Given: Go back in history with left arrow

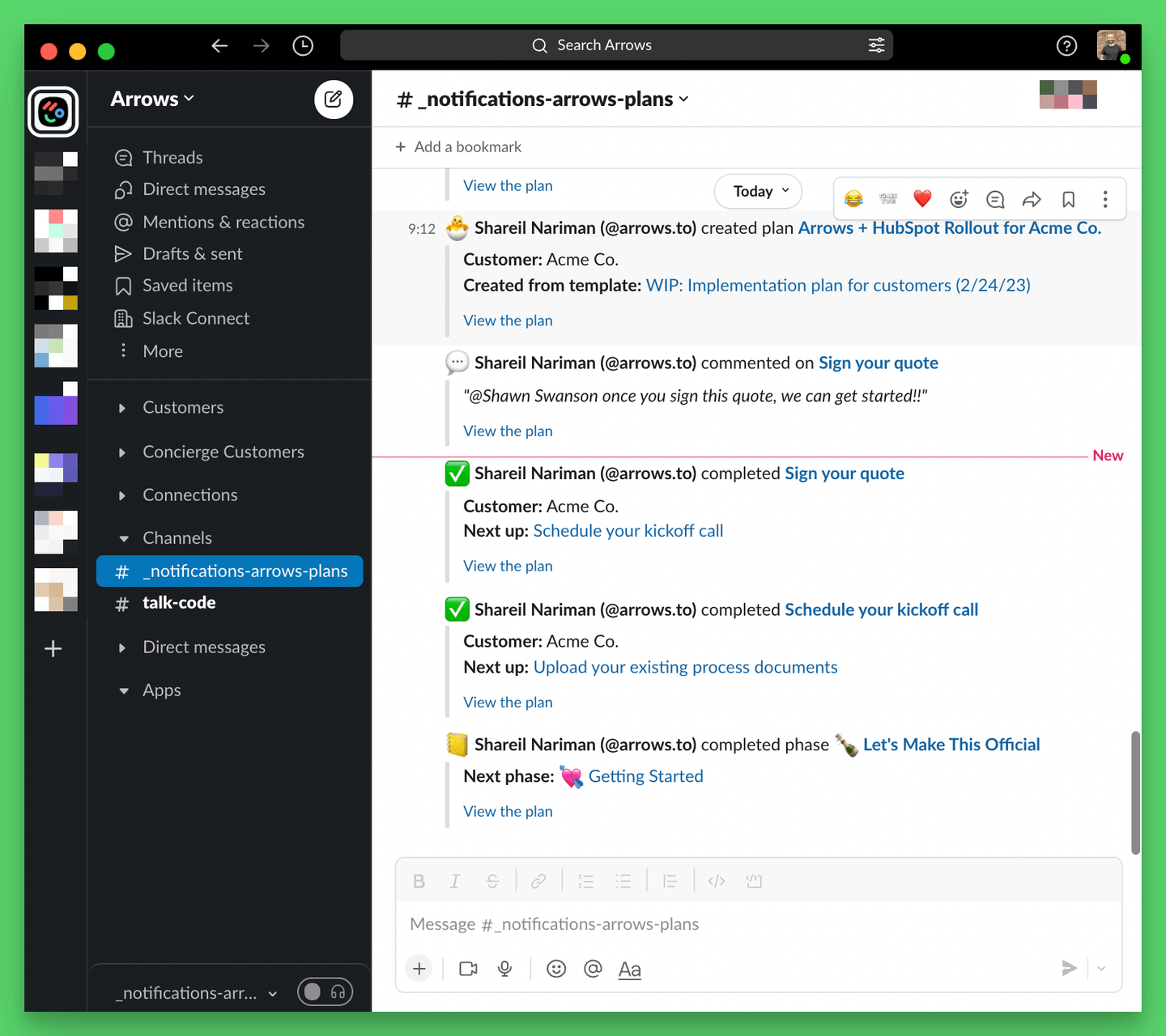Looking at the screenshot, I should pyautogui.click(x=219, y=46).
